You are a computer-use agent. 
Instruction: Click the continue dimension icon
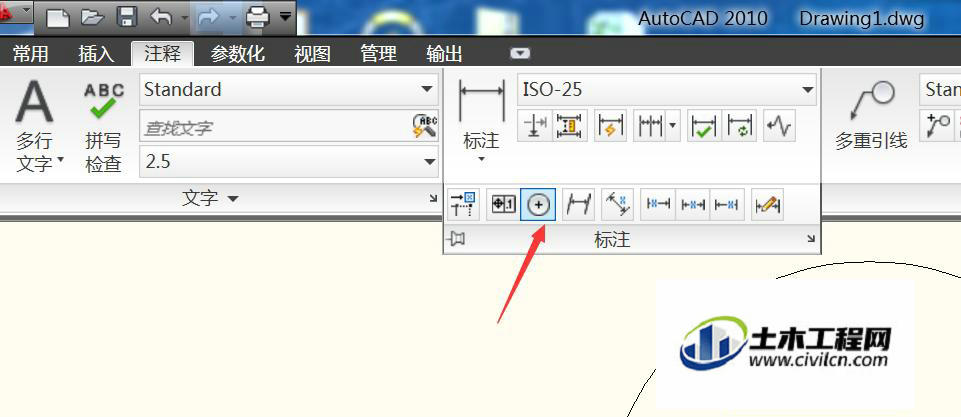[x=650, y=126]
